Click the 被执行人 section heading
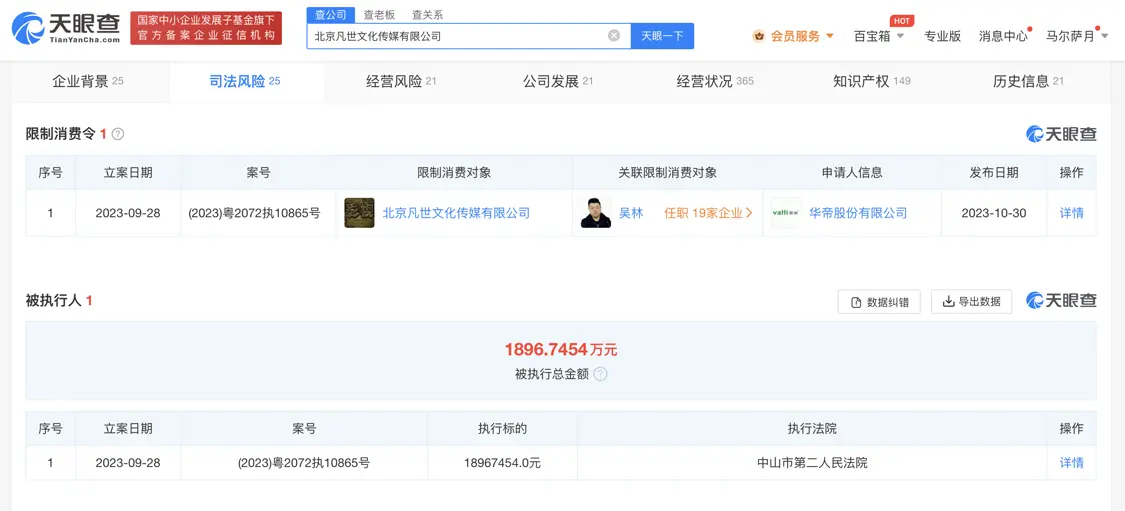The width and height of the screenshot is (1125, 511). [54, 301]
